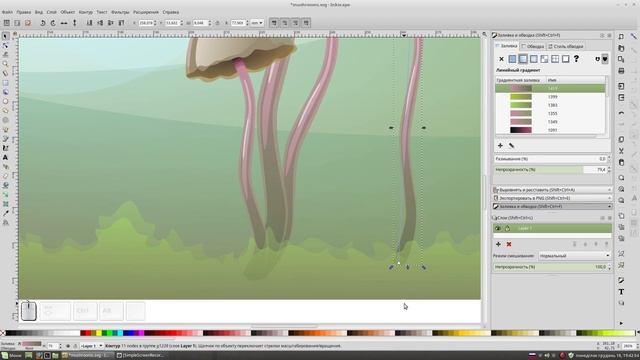Select all objects toolbar icon
This screenshot has width=640, height=360.
click(7, 23)
